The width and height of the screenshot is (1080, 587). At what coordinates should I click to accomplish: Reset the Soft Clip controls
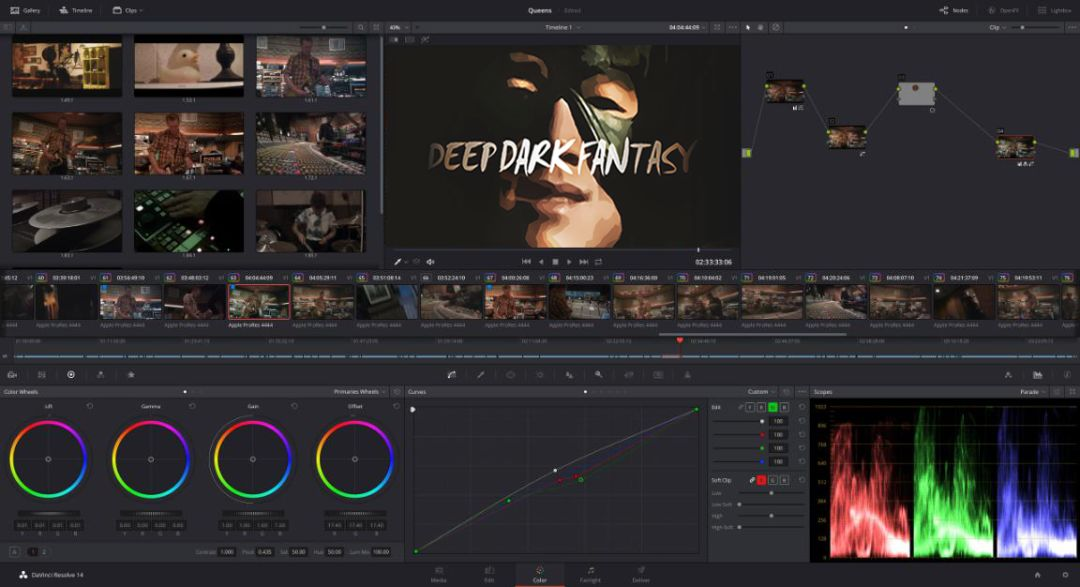[802, 480]
